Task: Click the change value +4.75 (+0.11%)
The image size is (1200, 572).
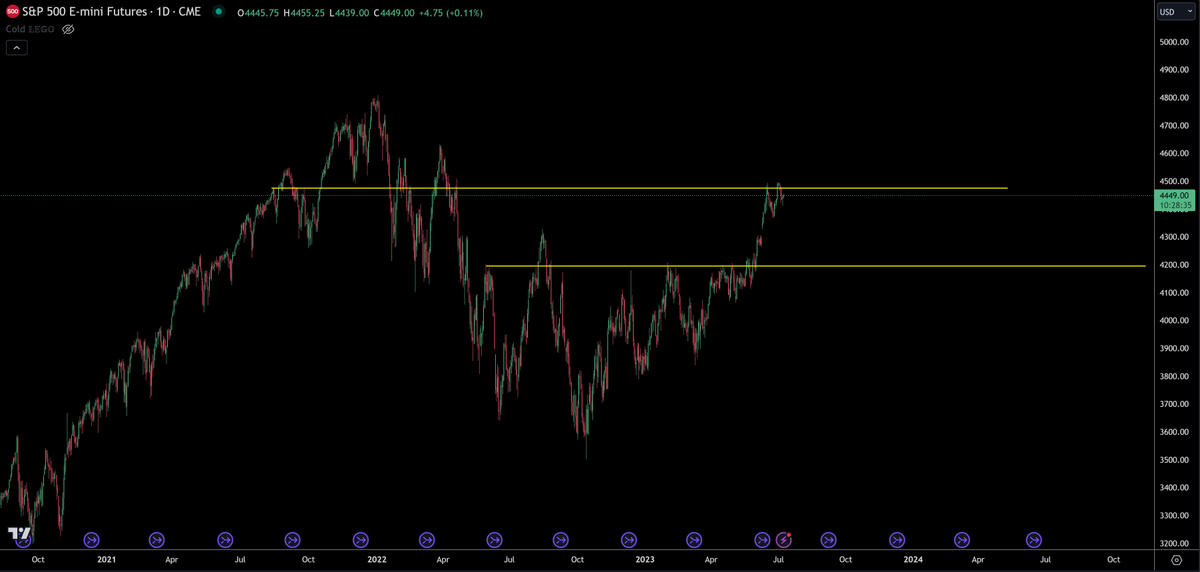Action: tap(449, 13)
